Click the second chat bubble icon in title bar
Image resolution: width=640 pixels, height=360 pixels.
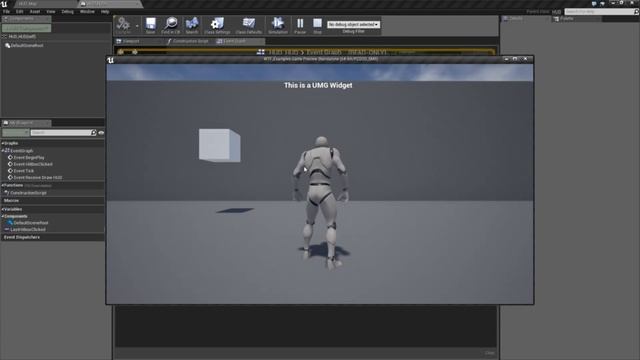click(602, 3)
